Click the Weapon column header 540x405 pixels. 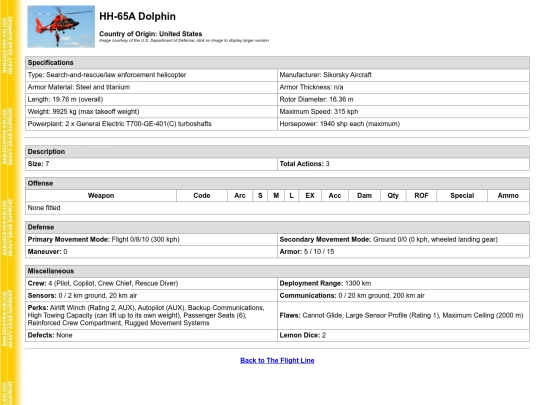101,196
